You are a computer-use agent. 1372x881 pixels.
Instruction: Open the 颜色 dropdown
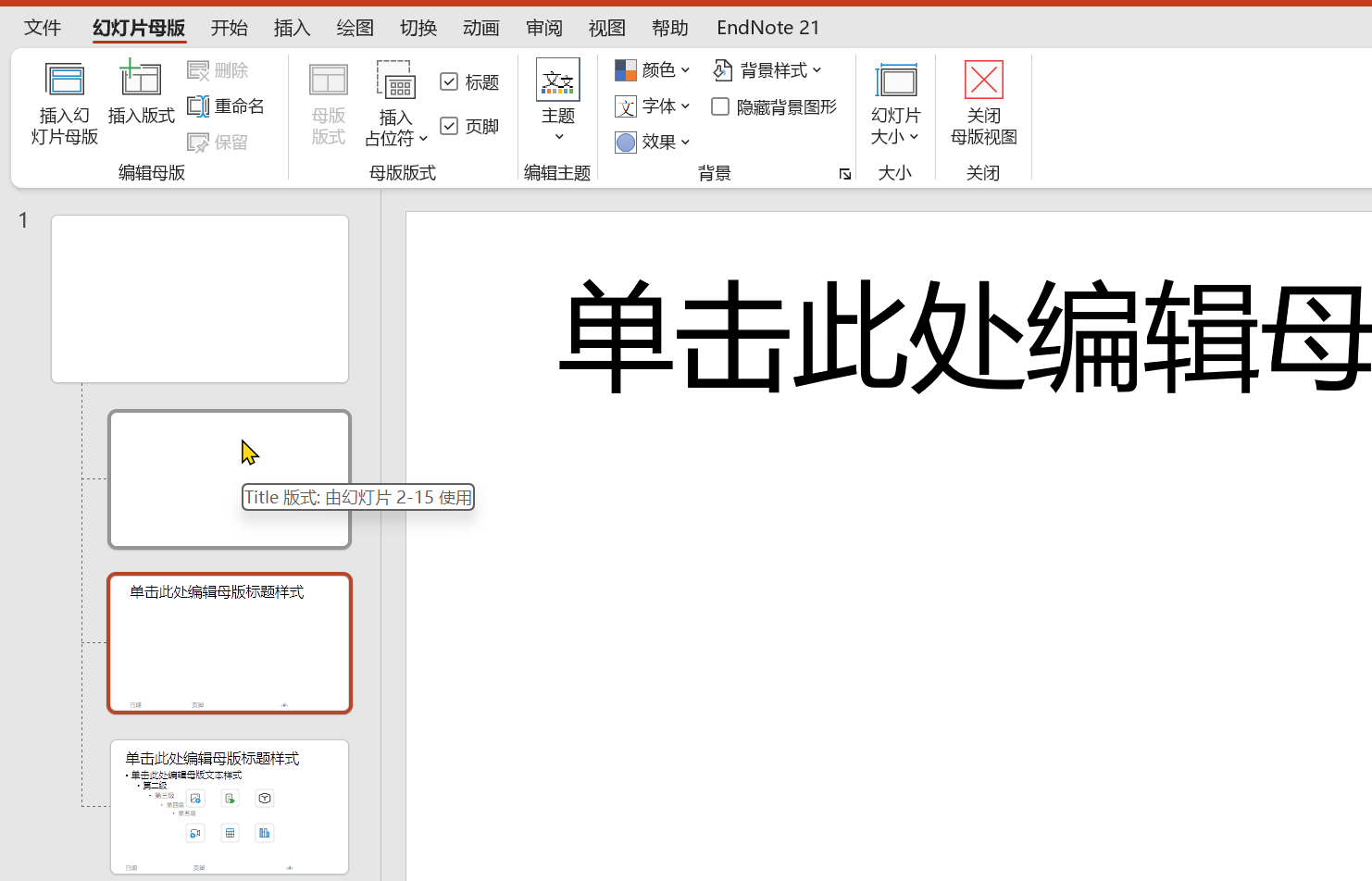pyautogui.click(x=653, y=69)
